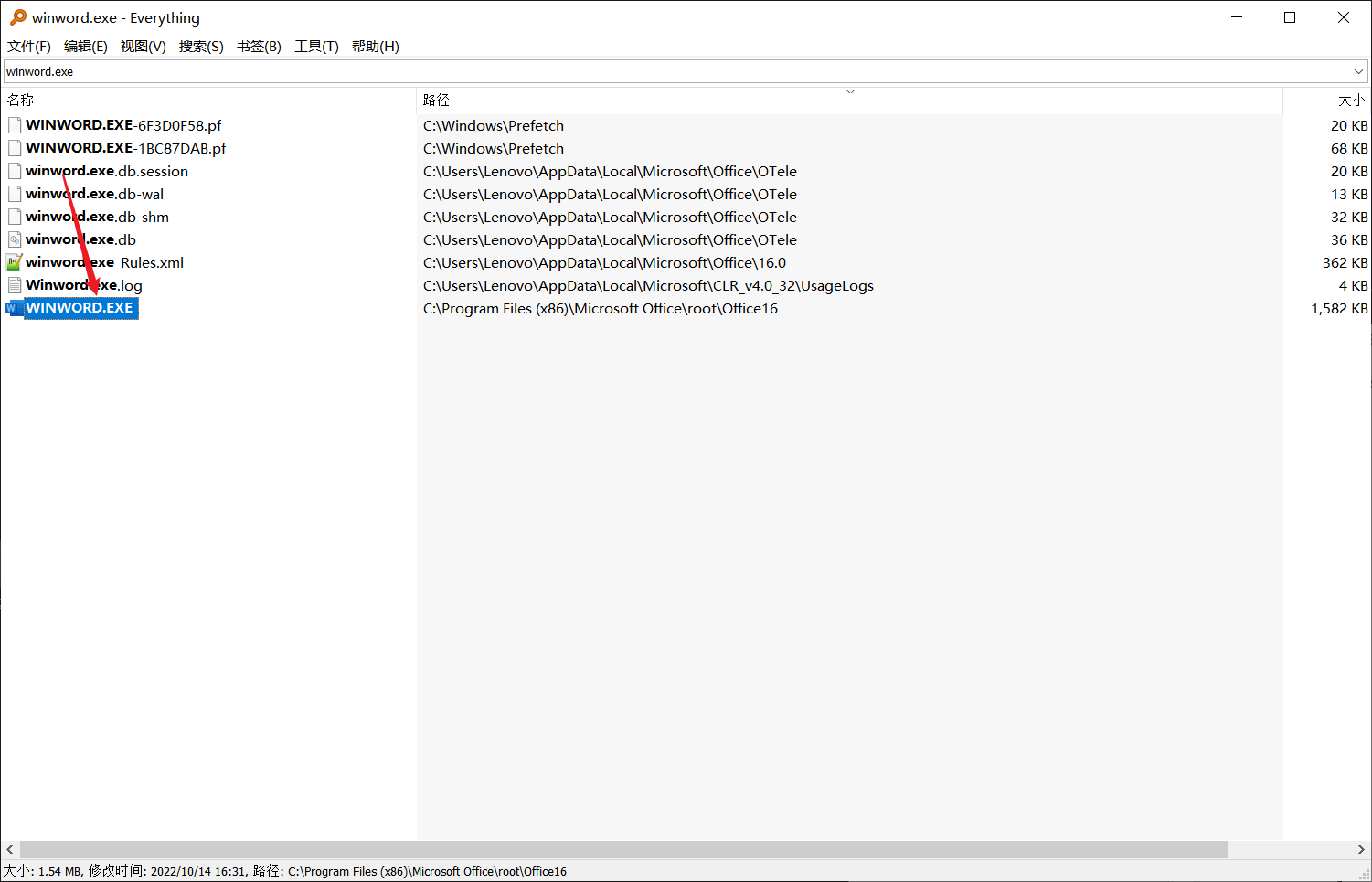Select file winword.exe.db-shm

pyautogui.click(x=98, y=217)
